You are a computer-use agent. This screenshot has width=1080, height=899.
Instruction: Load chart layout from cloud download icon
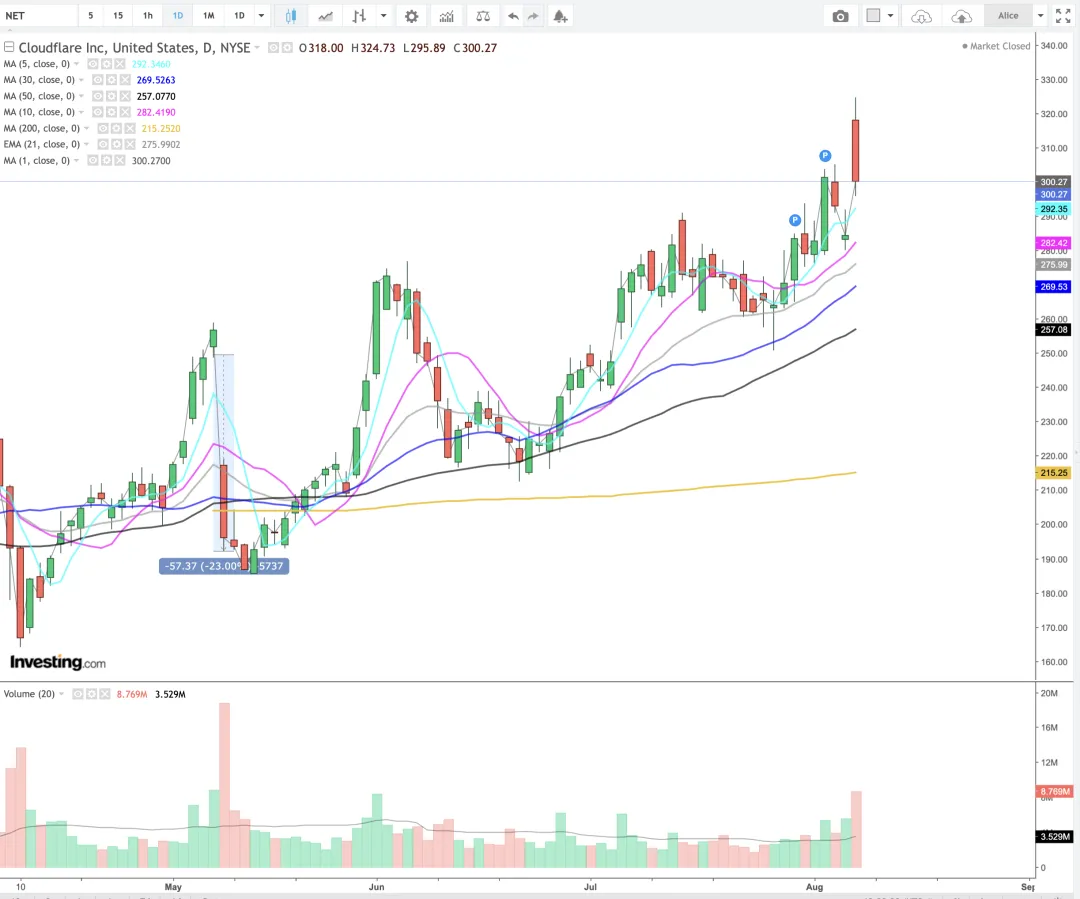(x=922, y=16)
